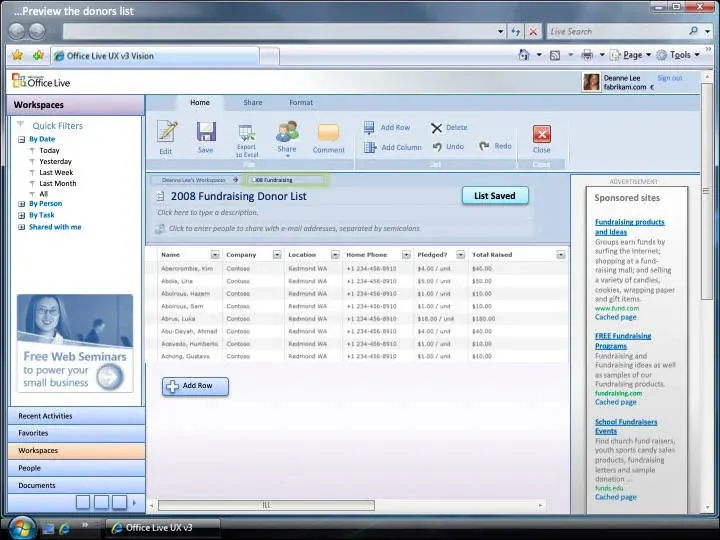Image resolution: width=720 pixels, height=540 pixels.
Task: Click the Favorites star icon
Action: [x=17, y=56]
